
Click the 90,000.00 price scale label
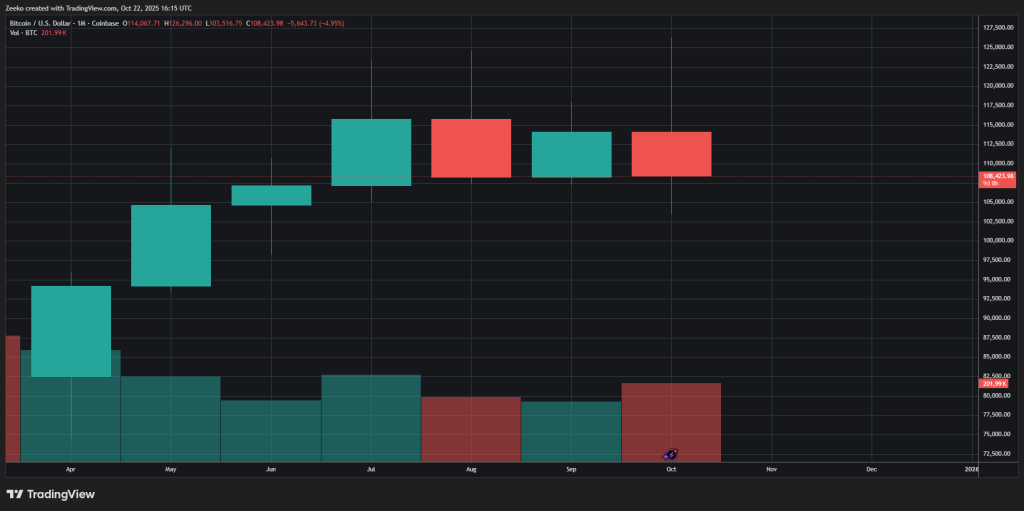tap(998, 318)
